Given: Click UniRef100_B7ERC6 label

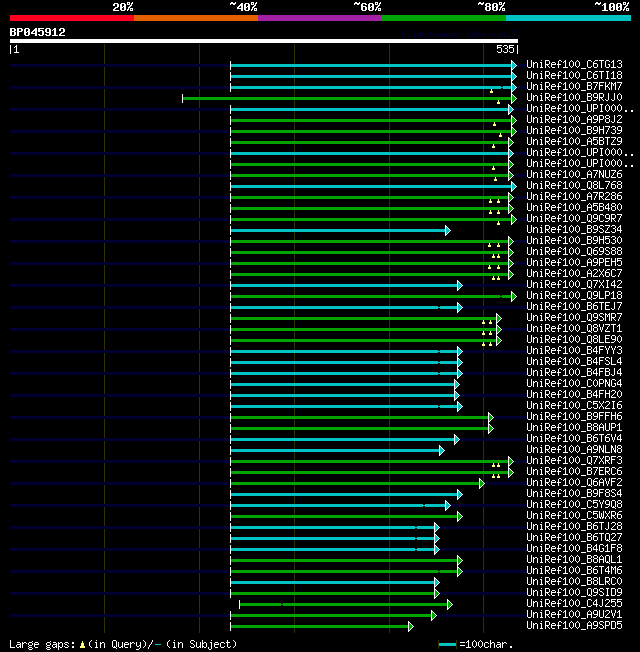Looking at the screenshot, I should click(x=574, y=472).
